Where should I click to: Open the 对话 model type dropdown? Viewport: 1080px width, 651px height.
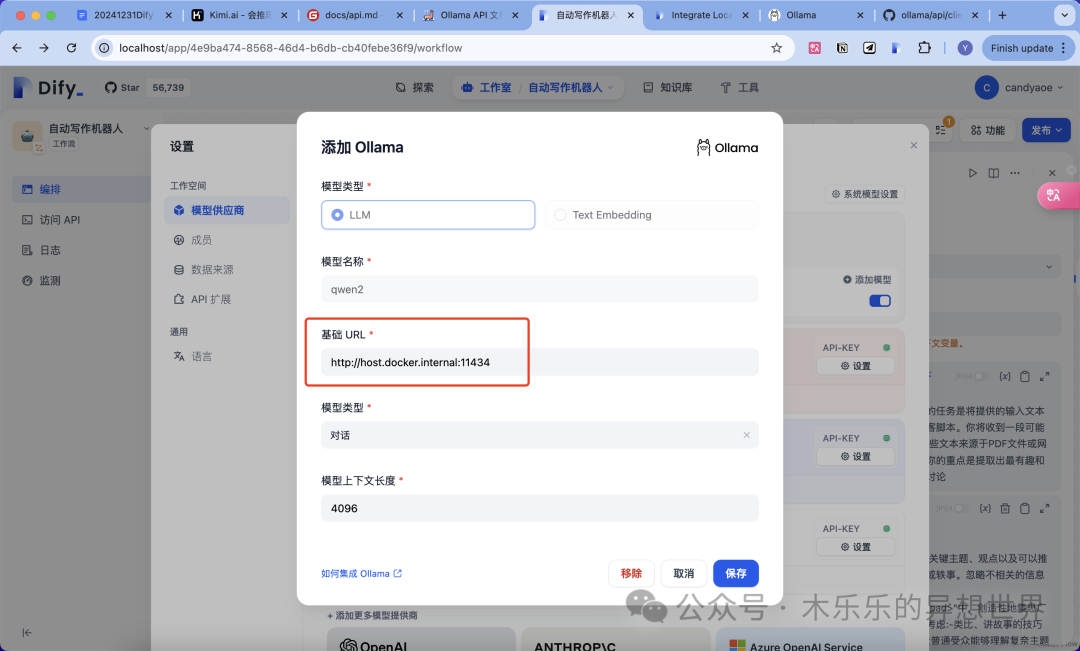pos(539,435)
